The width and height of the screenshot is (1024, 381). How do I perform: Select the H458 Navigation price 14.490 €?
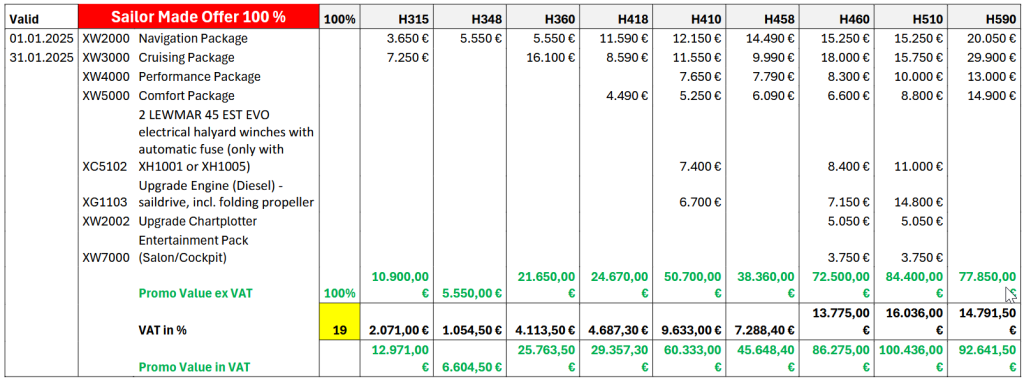(770, 39)
